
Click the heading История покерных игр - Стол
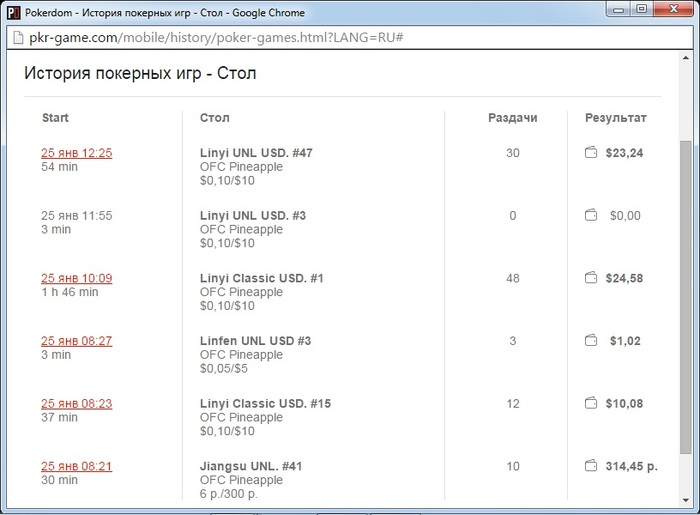(x=140, y=73)
